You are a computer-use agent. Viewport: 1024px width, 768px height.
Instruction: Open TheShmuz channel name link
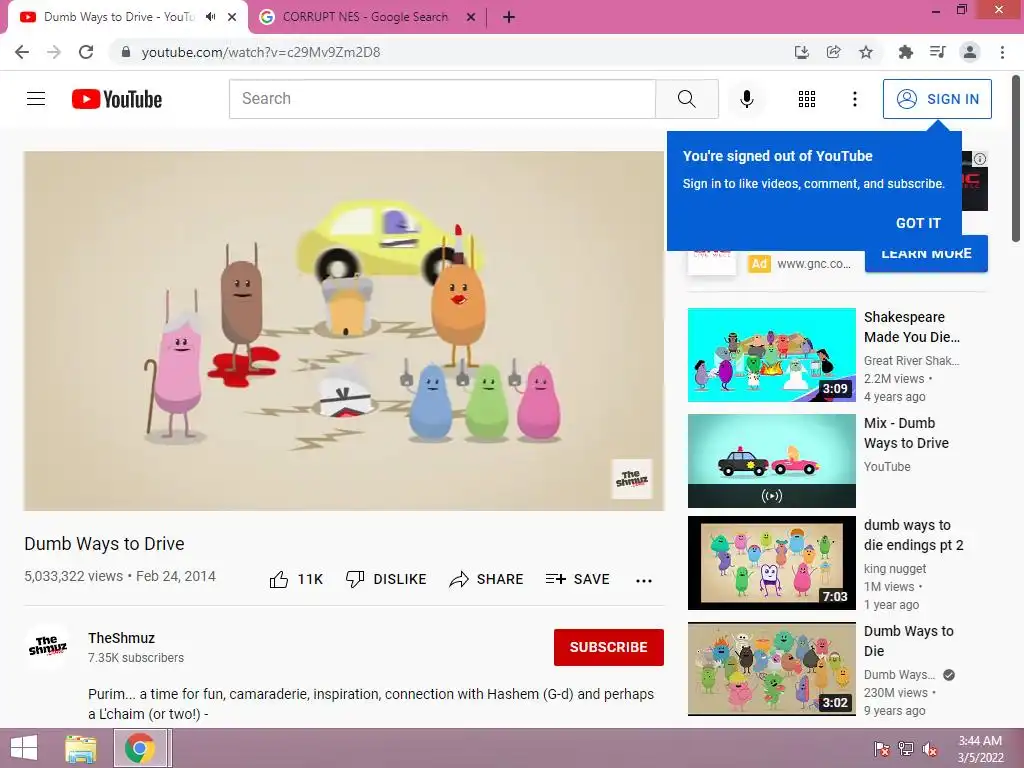point(121,638)
